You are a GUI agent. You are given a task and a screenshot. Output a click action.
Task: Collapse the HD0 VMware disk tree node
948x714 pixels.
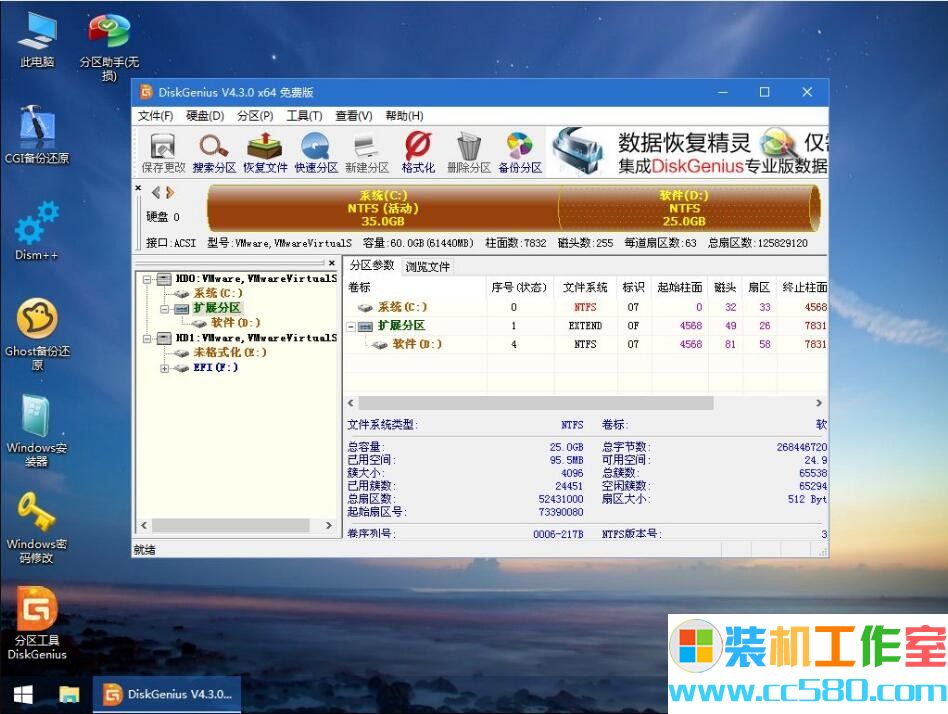147,279
